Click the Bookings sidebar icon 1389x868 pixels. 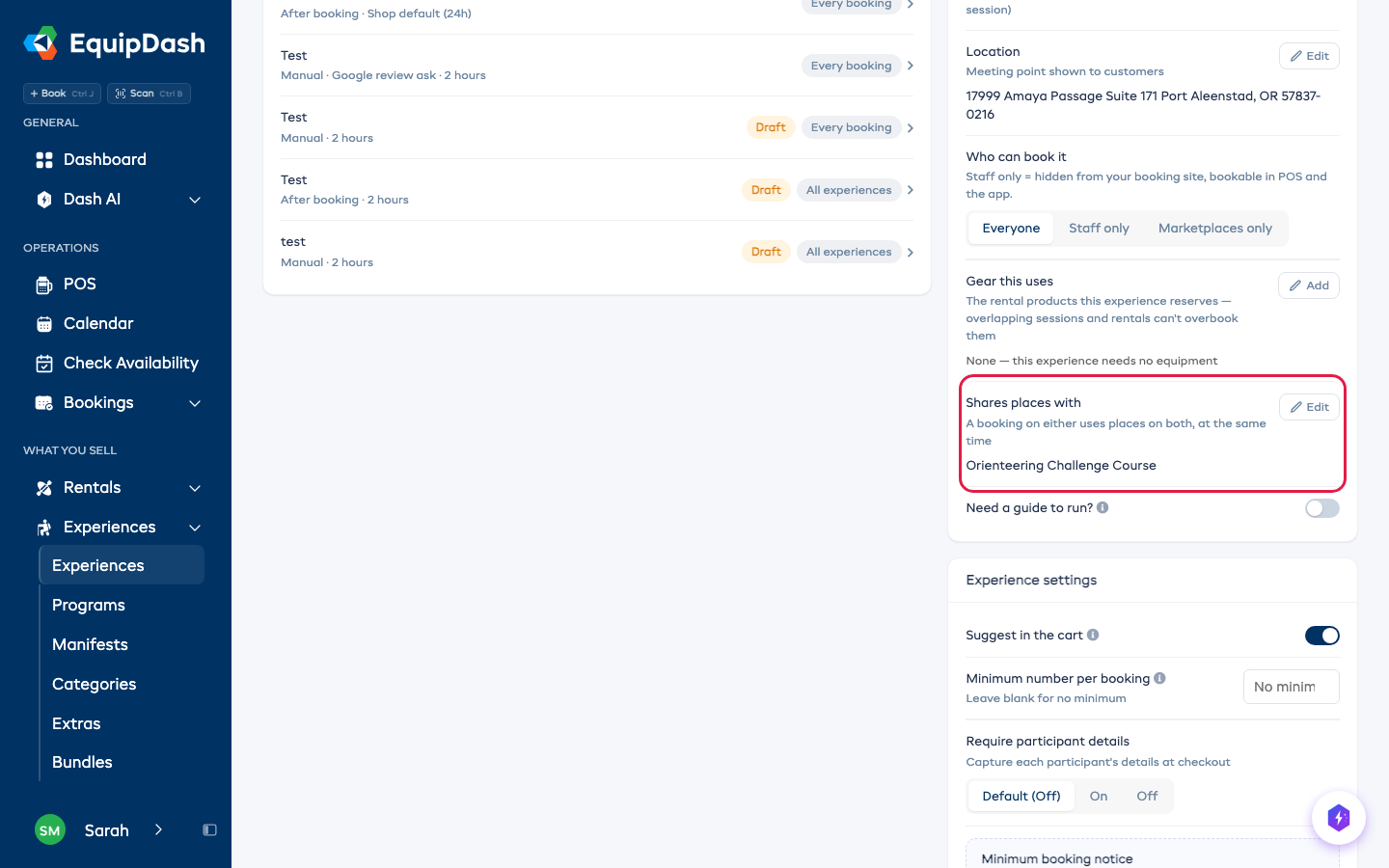pos(44,403)
